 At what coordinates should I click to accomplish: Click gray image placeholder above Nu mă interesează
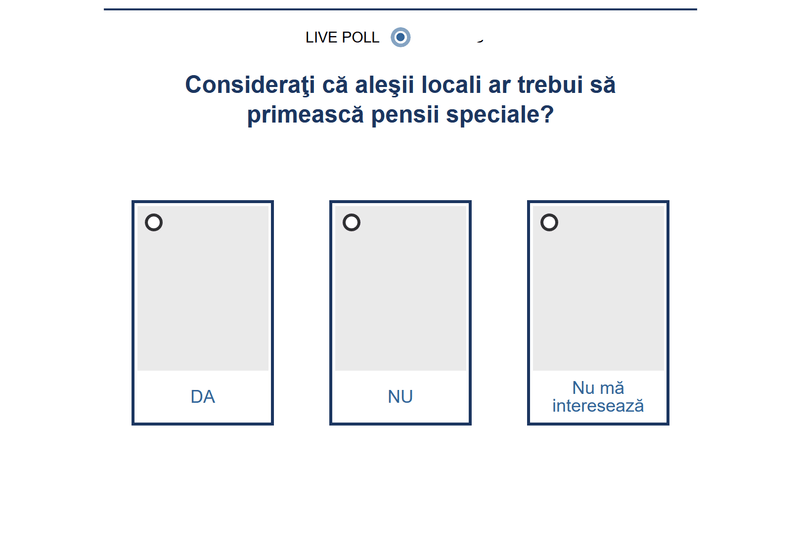point(598,295)
